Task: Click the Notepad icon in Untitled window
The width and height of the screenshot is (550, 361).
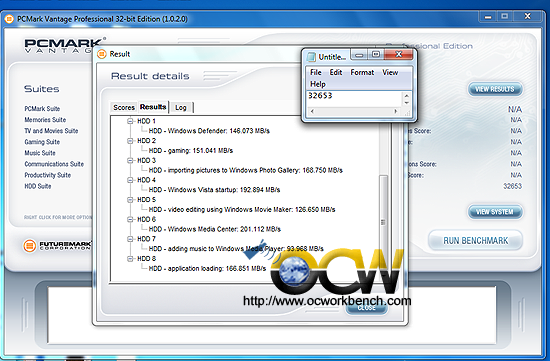Action: [x=311, y=56]
